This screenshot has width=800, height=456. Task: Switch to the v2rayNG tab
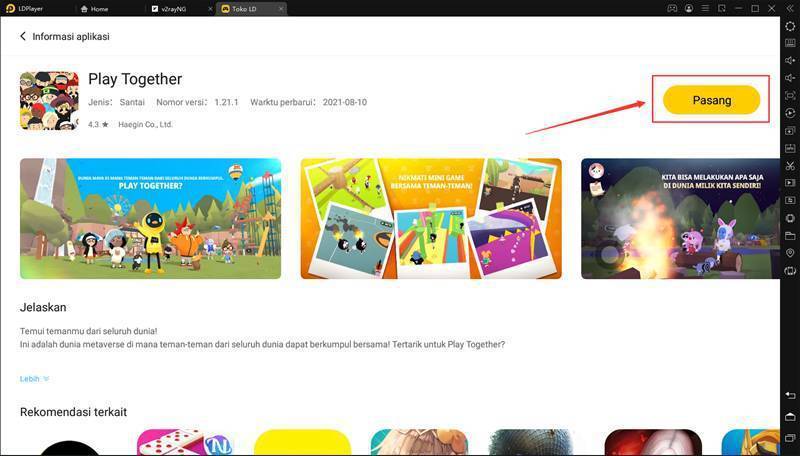tap(169, 9)
